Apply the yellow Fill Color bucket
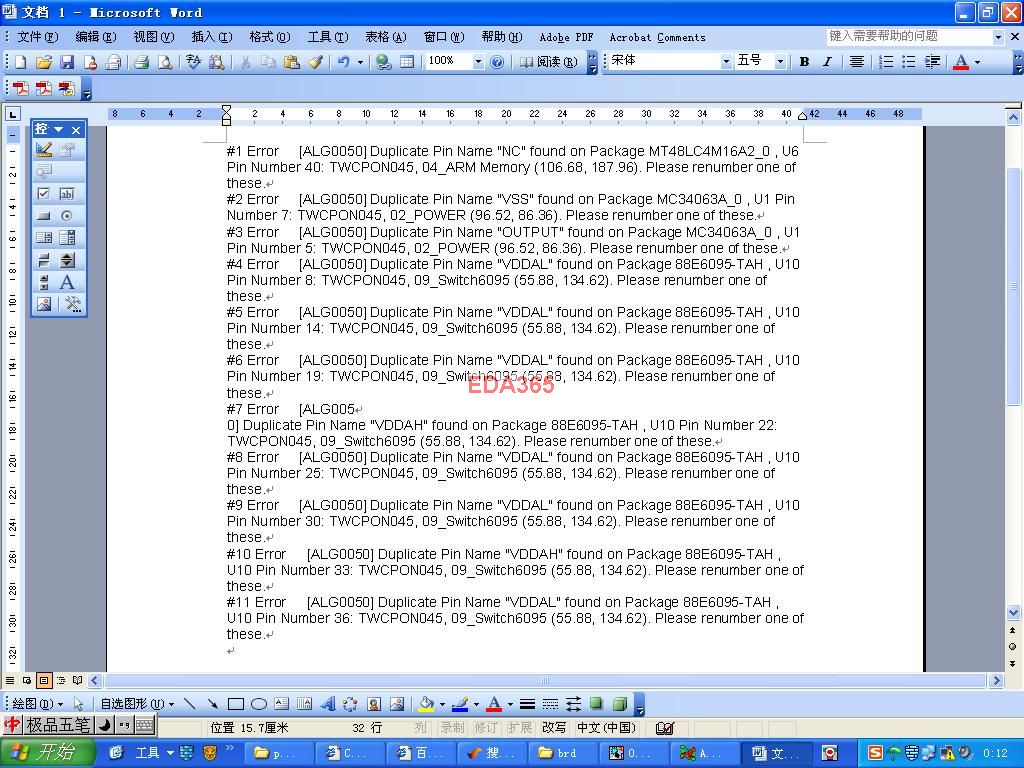Screen dimensions: 1024x768 [x=426, y=704]
